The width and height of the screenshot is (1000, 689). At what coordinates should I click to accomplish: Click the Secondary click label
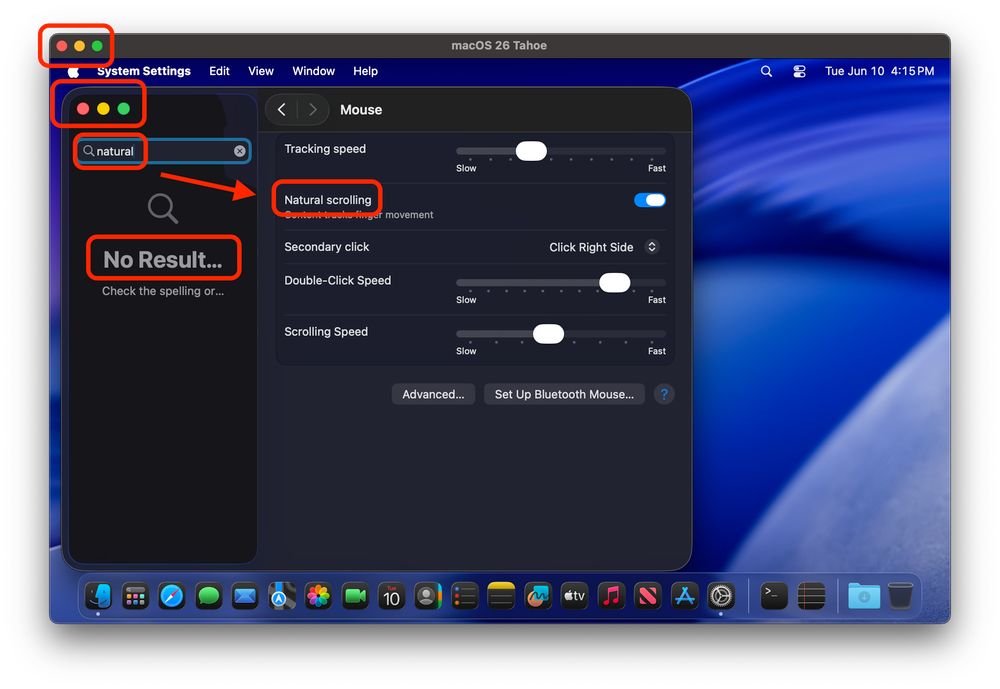pyautogui.click(x=327, y=247)
